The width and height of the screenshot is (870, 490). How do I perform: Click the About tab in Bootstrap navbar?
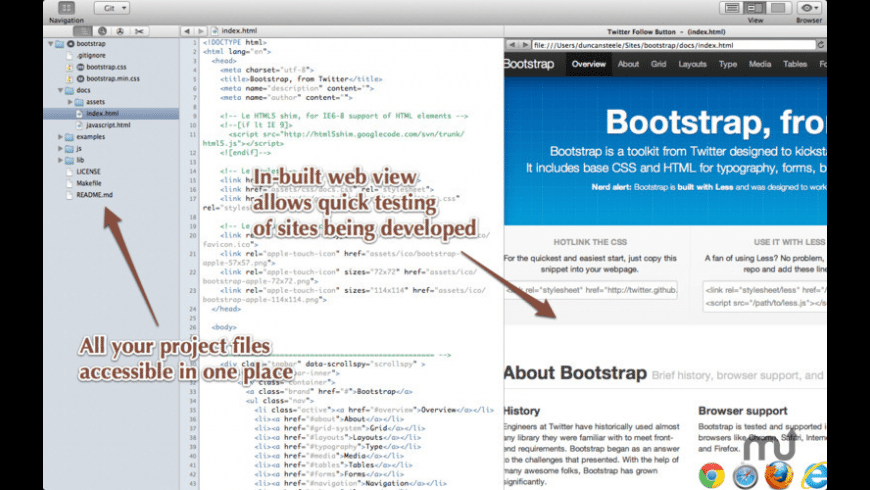(628, 64)
